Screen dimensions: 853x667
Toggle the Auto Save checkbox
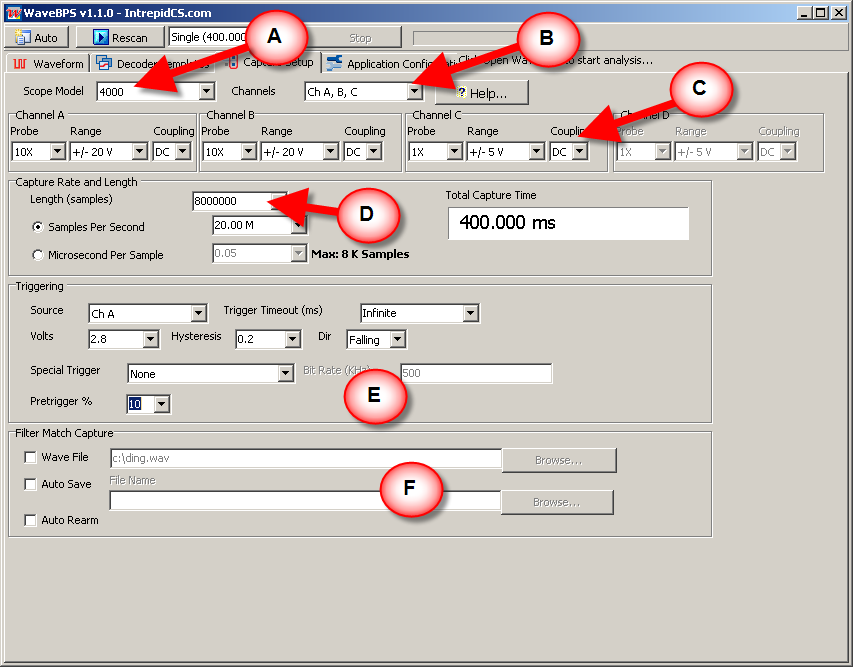coord(31,485)
